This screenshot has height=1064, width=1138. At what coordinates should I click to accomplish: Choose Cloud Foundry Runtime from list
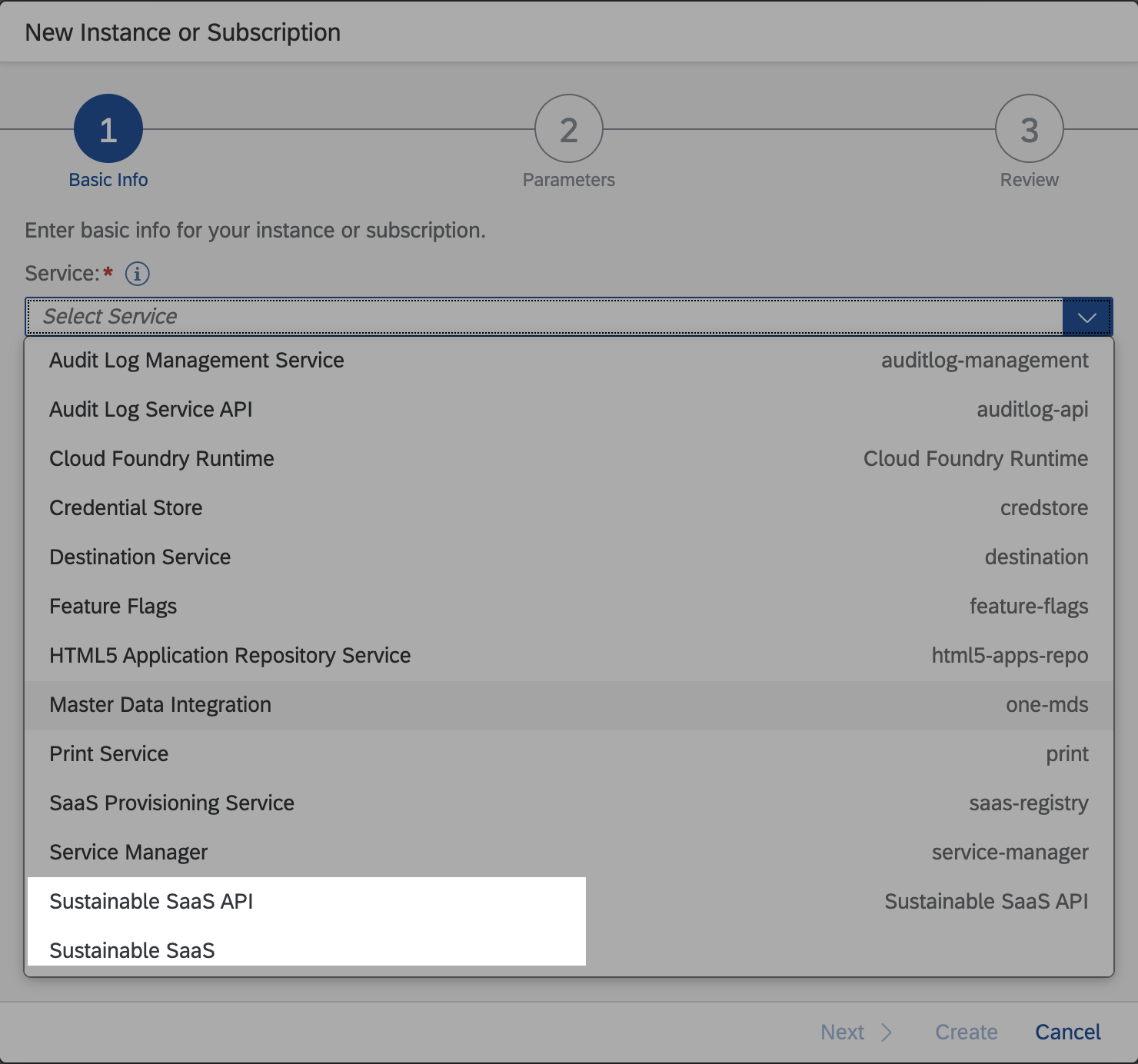click(569, 459)
